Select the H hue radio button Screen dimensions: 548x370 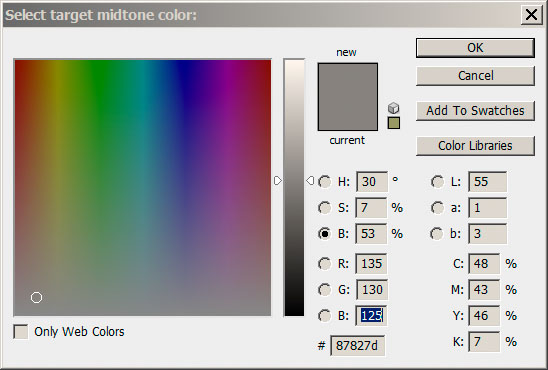point(325,181)
